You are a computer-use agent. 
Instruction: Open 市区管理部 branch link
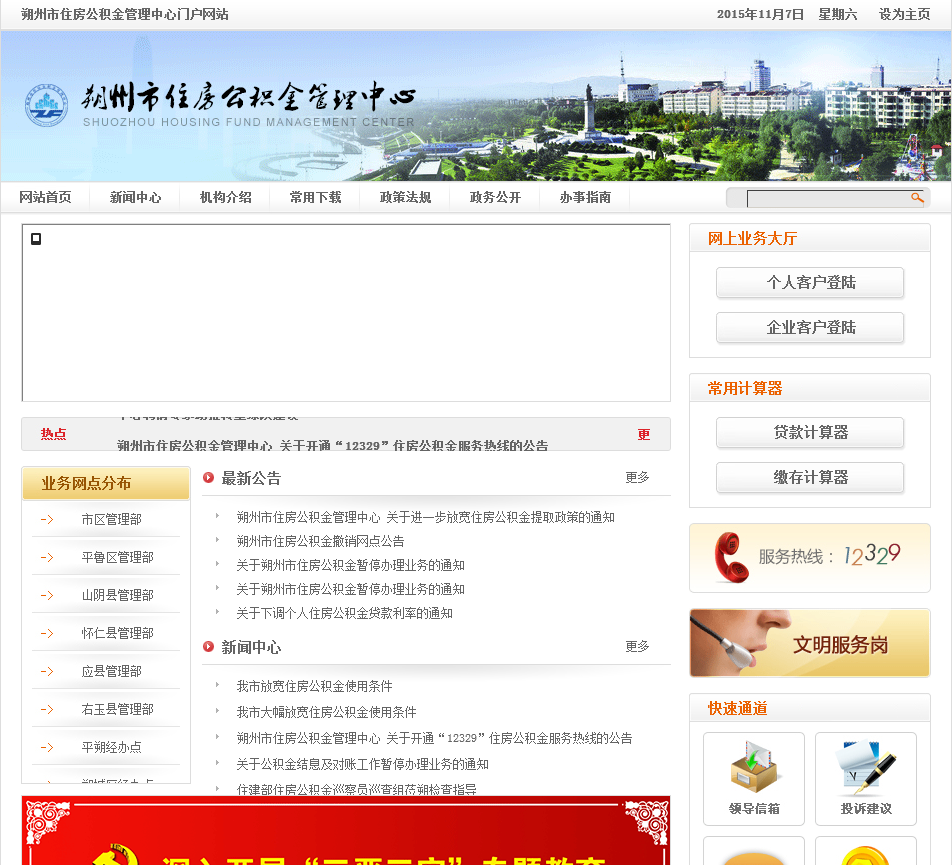click(112, 520)
